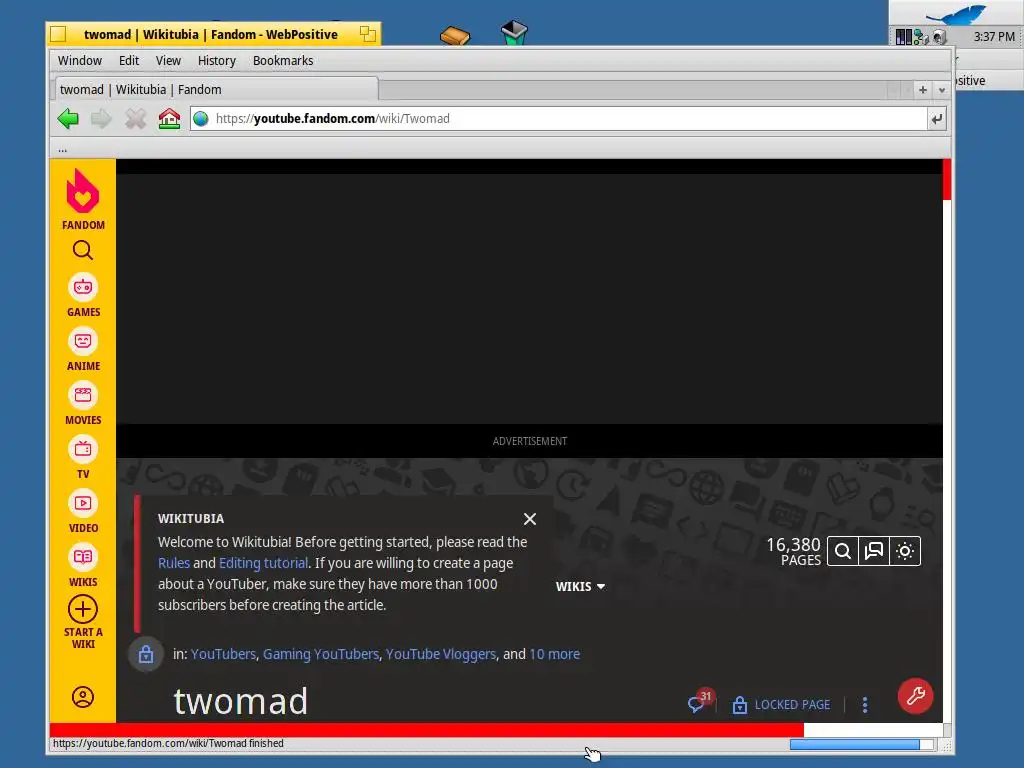Click the bookmark bar ellipsis

[62, 150]
